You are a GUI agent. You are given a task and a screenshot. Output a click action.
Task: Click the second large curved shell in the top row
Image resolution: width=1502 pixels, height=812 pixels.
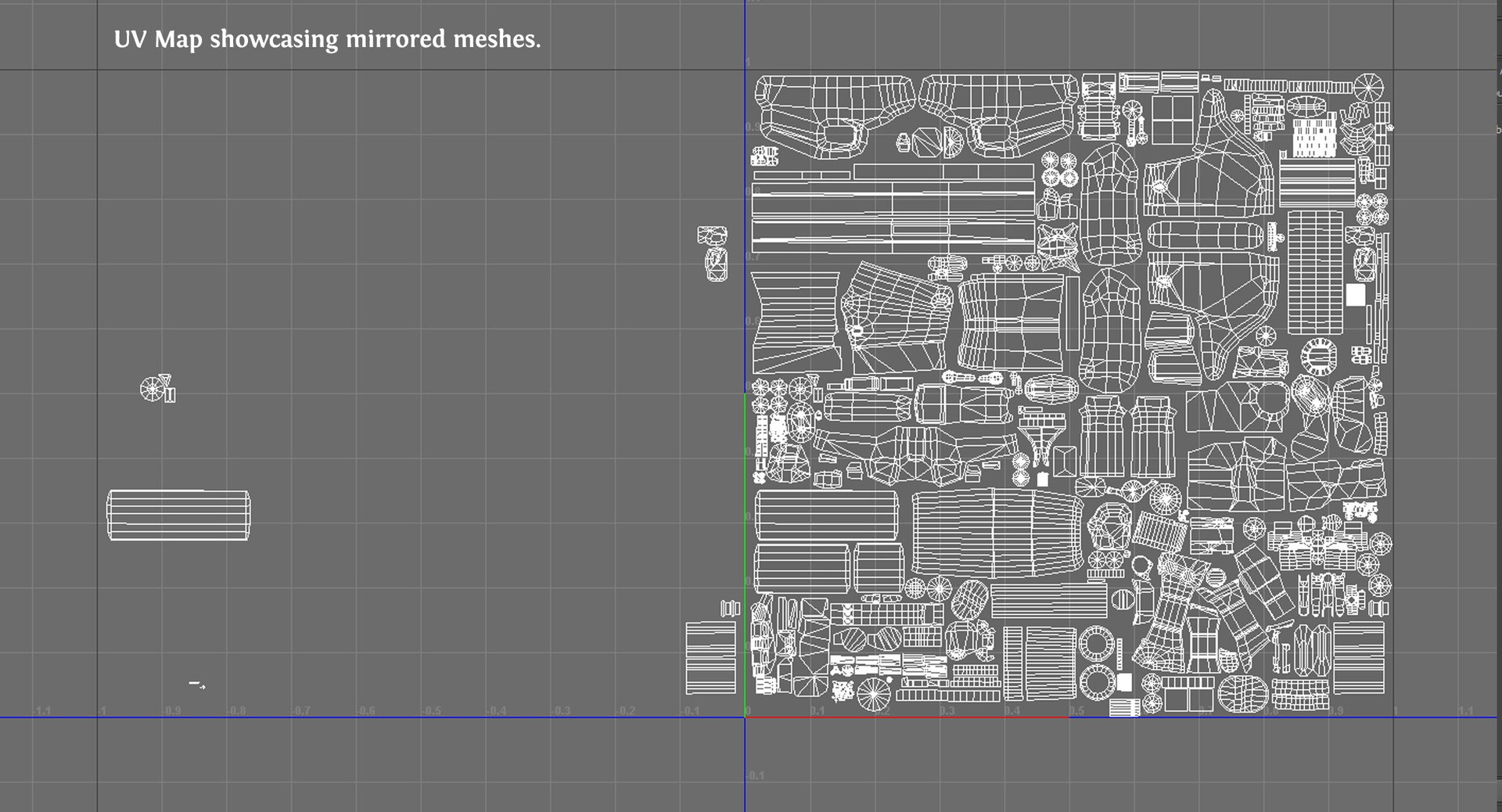point(997,116)
